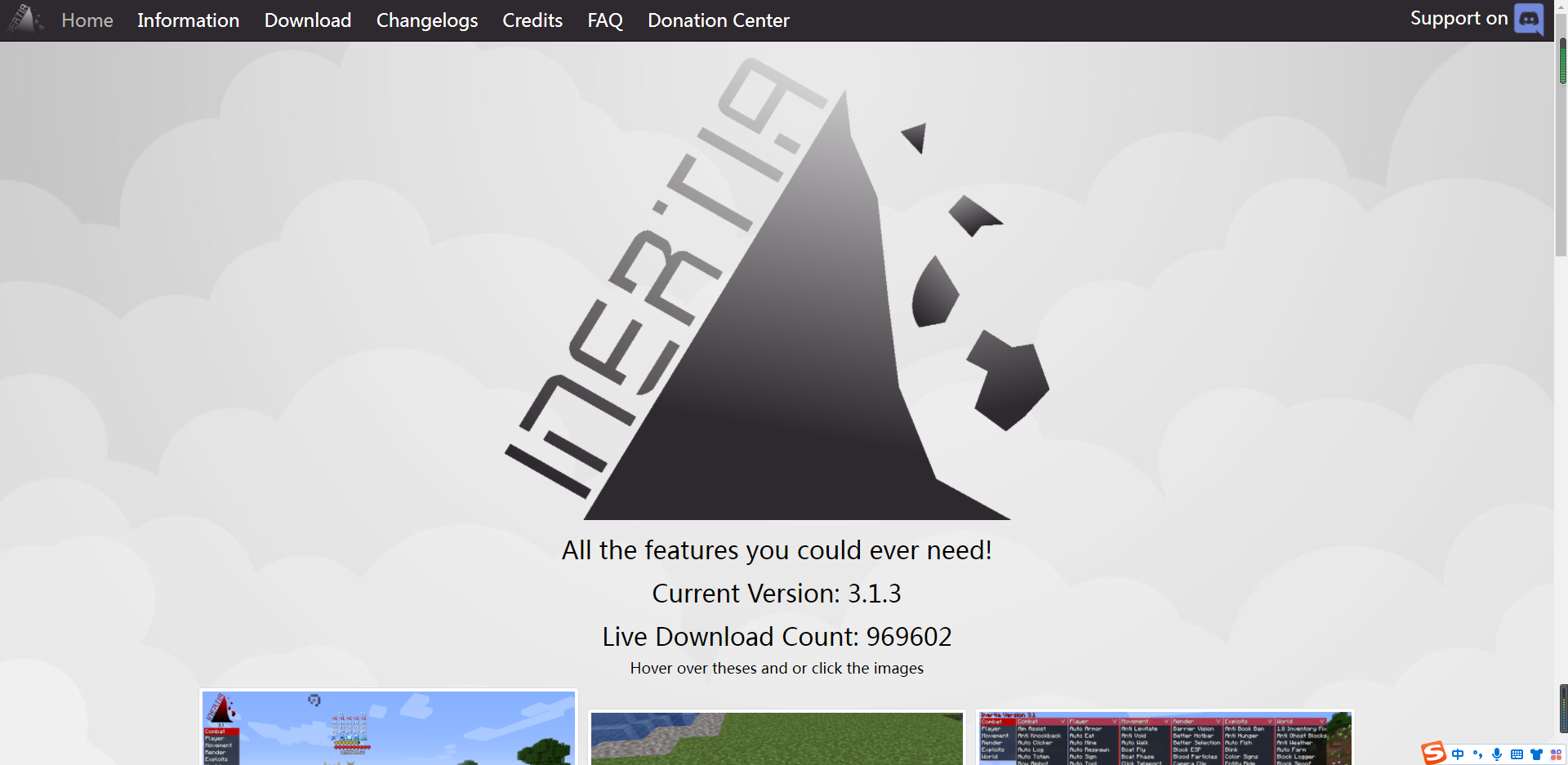Image resolution: width=1568 pixels, height=765 pixels.
Task: Activate Sogou voice input via the microphone icon
Action: (x=1497, y=754)
